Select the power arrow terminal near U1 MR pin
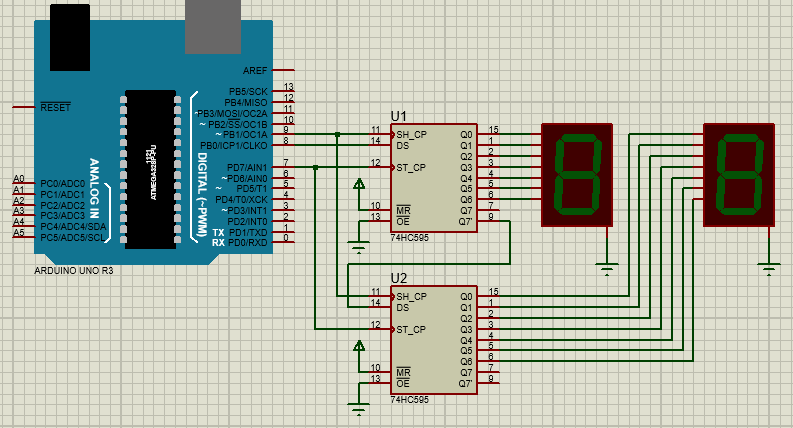Screen dimensions: 793x428 pos(359,184)
